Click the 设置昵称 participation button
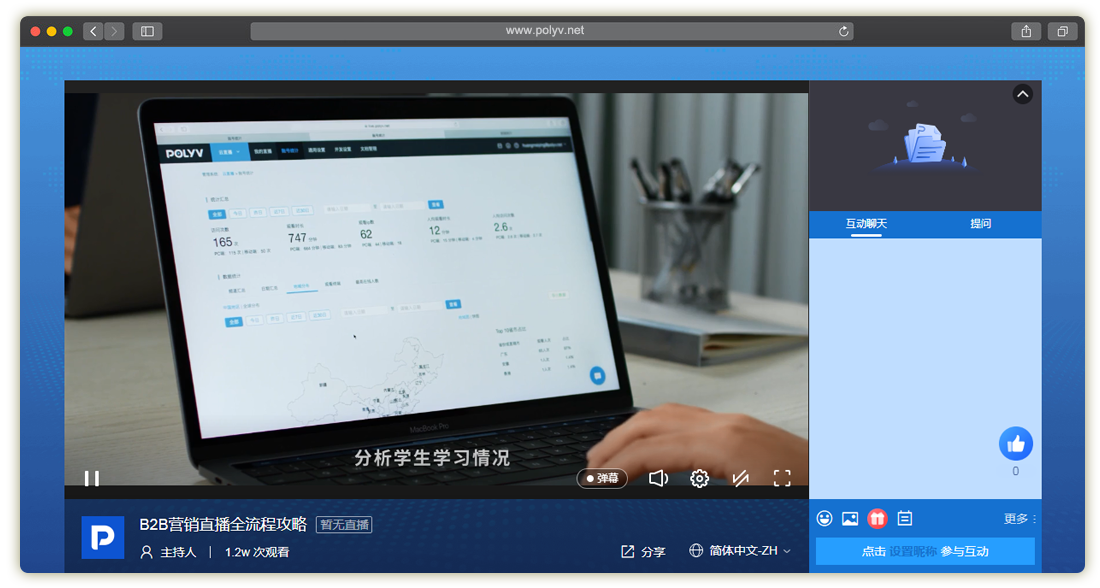1100x588 pixels. click(925, 551)
